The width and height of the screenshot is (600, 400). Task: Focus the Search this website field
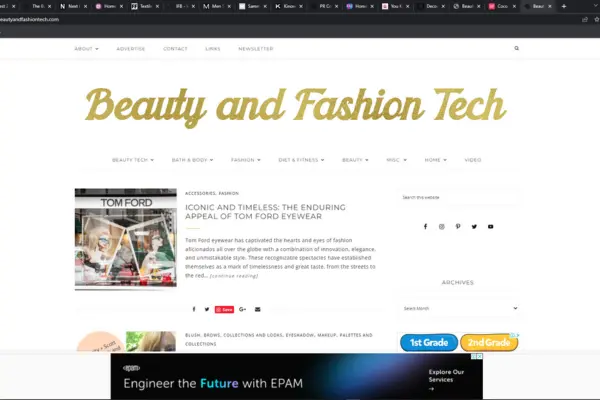coord(458,198)
